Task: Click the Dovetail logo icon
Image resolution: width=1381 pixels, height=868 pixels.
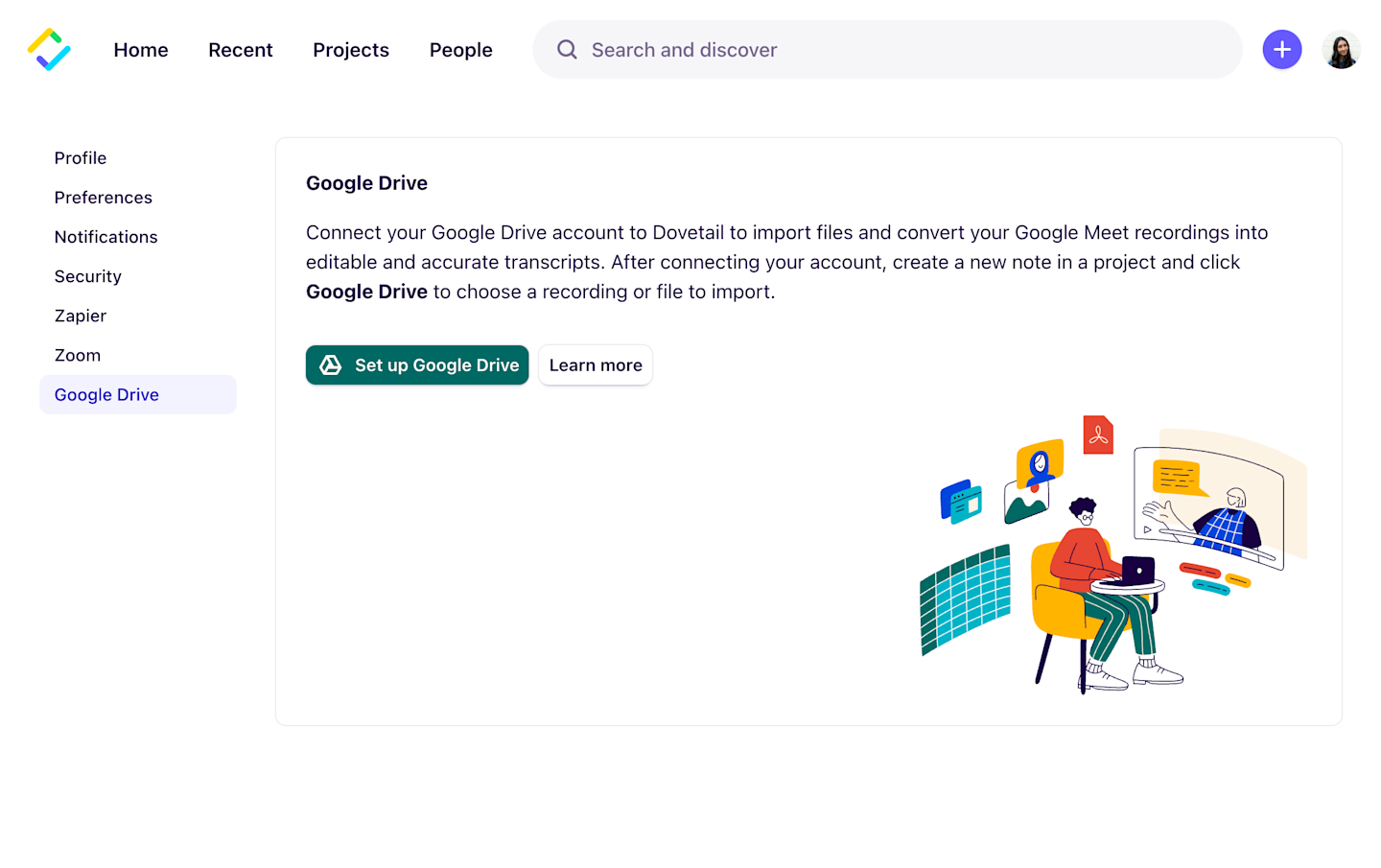Action: pyautogui.click(x=49, y=50)
